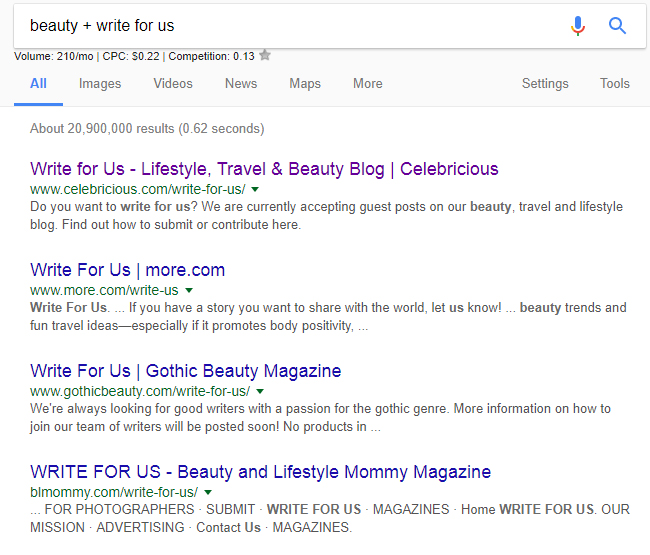
Task: Click the www.celebricious.com/write-for-us/ URL text
Action: (x=138, y=189)
